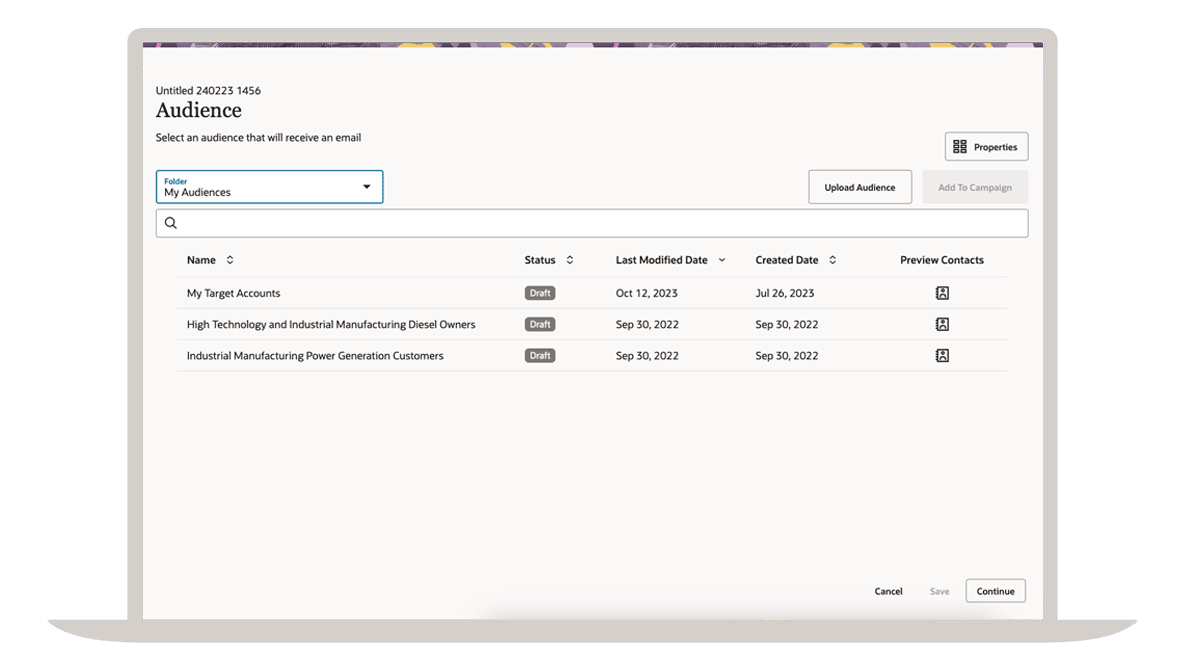This screenshot has height=670, width=1187.
Task: Toggle Last Modified Date sort chevron
Action: [x=722, y=260]
